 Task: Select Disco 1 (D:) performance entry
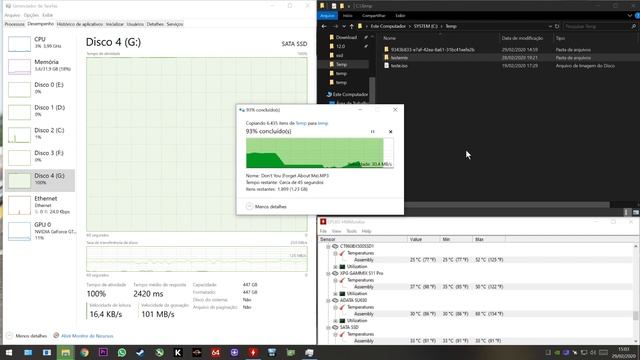click(x=40, y=111)
